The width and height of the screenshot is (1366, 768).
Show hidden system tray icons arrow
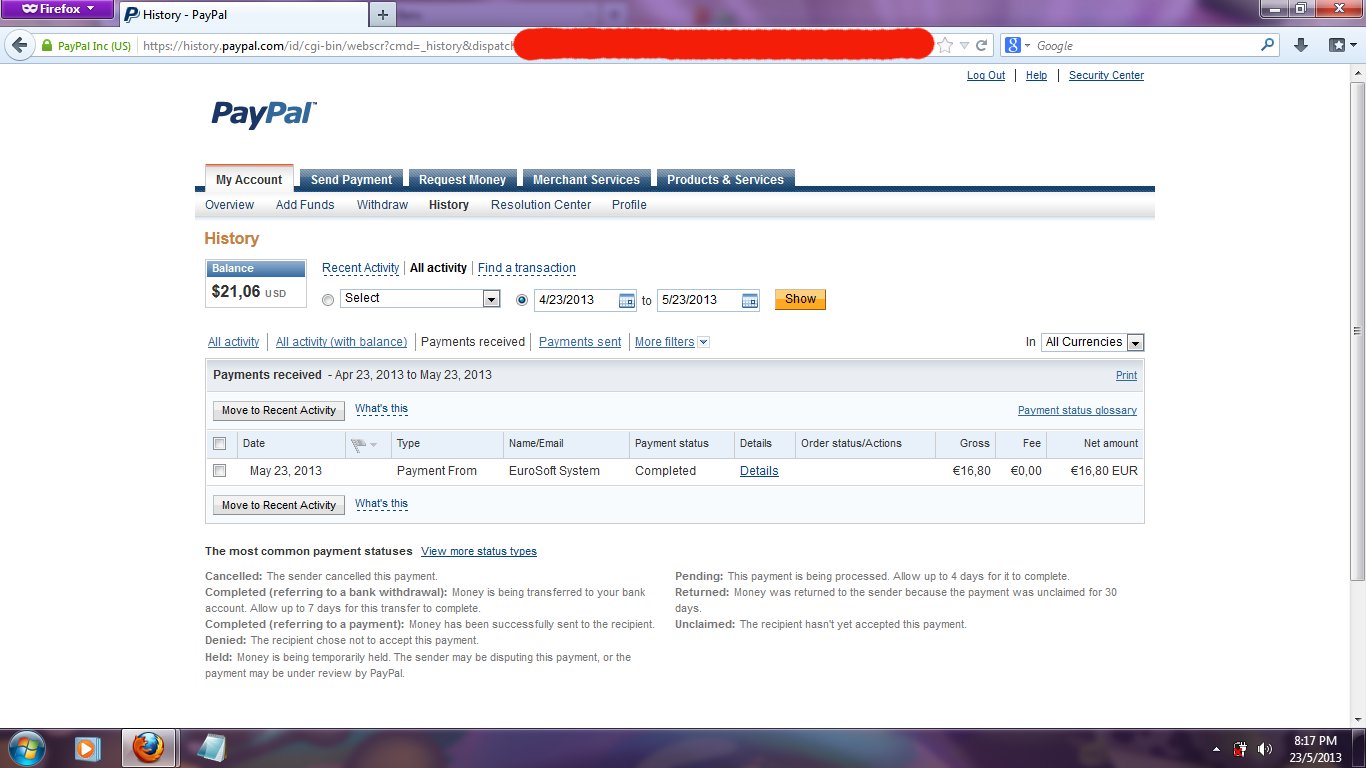coord(1216,748)
